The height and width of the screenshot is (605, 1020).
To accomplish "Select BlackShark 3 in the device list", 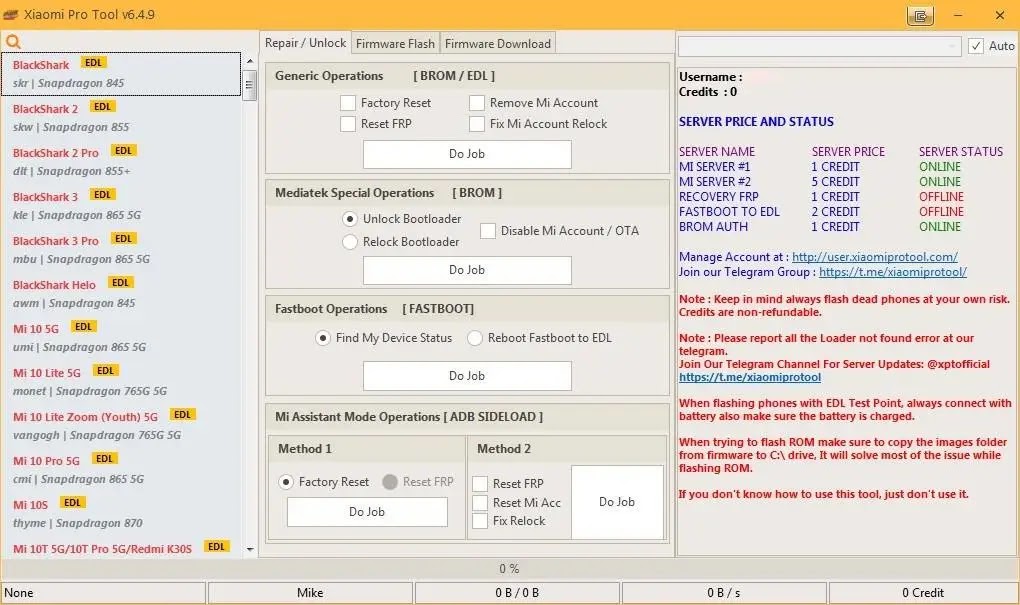I will 121,206.
